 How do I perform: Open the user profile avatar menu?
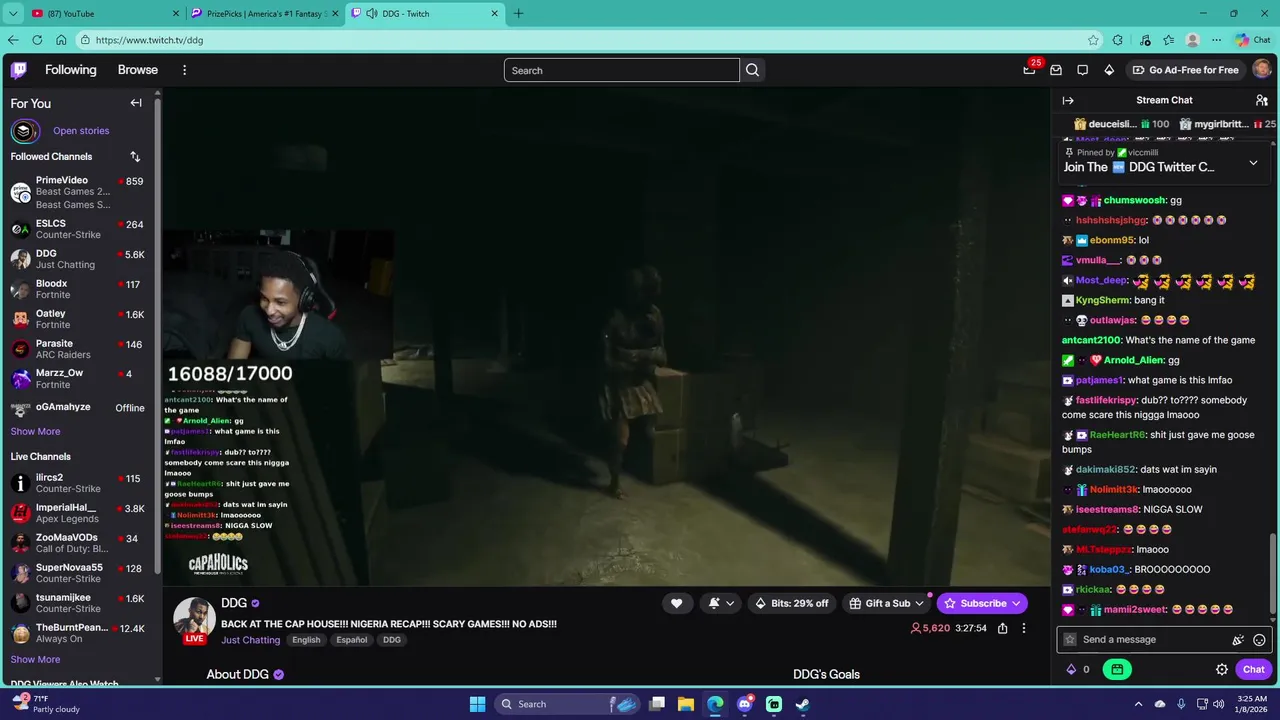coord(1262,70)
